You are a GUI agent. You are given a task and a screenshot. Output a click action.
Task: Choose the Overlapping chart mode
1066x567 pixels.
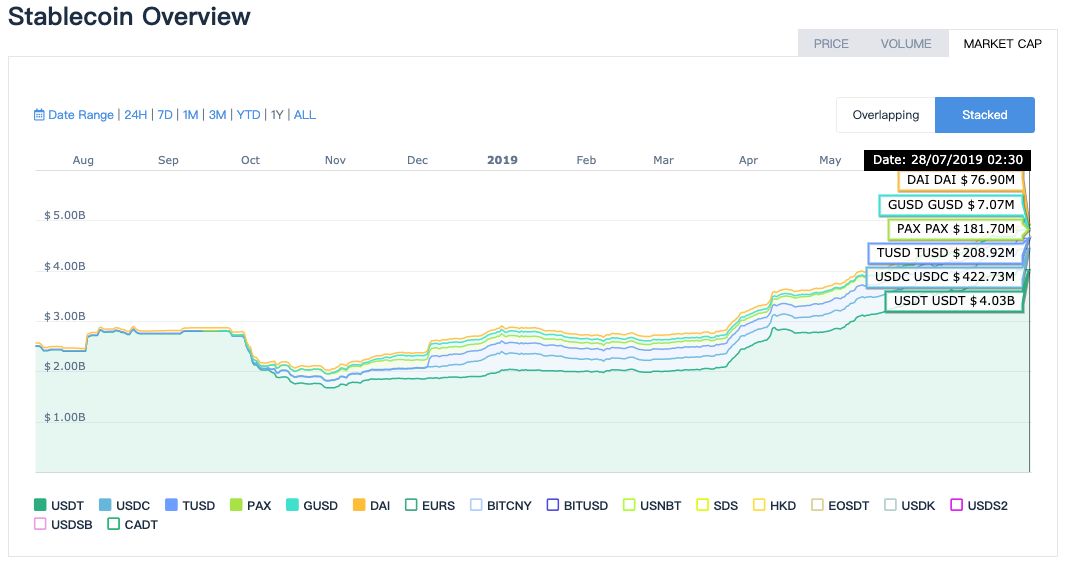click(886, 115)
